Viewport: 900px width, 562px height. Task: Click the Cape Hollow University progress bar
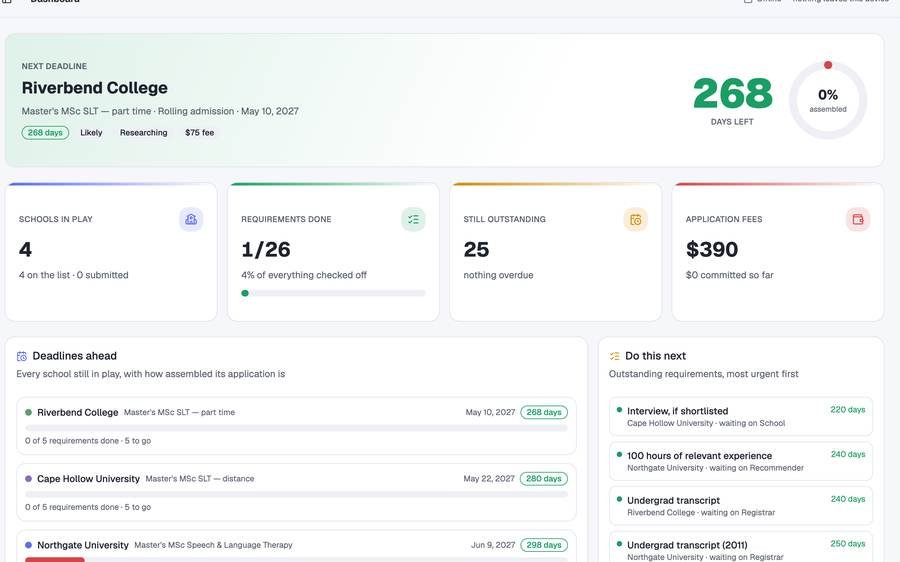click(x=296, y=494)
